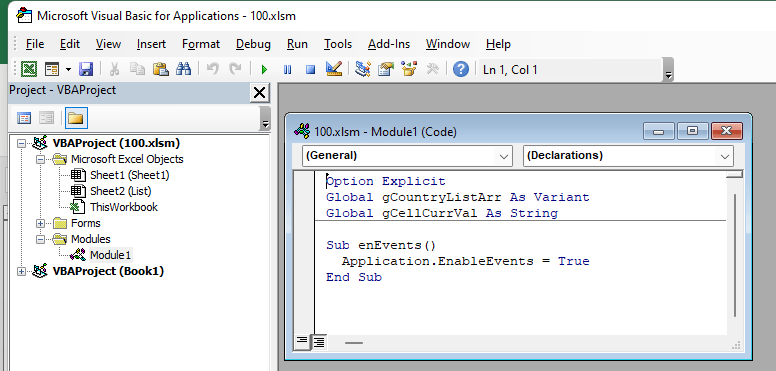Open the Help menu
The width and height of the screenshot is (776, 371).
pos(498,44)
